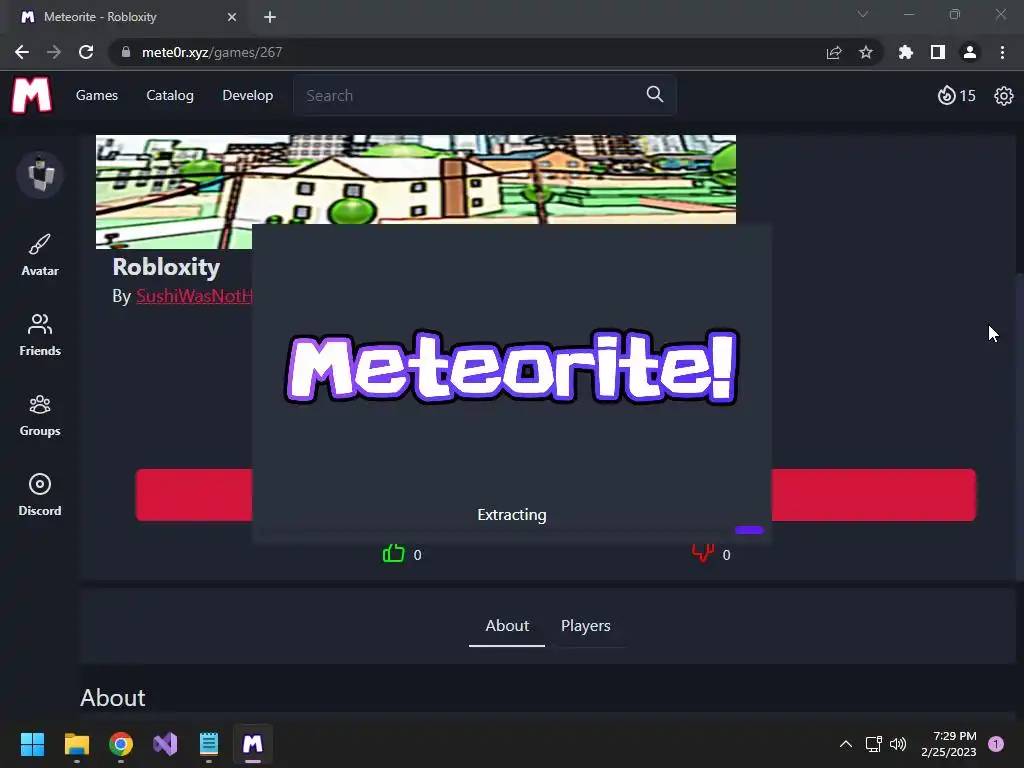1024x768 pixels.
Task: Click the purple Extracting progress bar
Action: tap(749, 530)
